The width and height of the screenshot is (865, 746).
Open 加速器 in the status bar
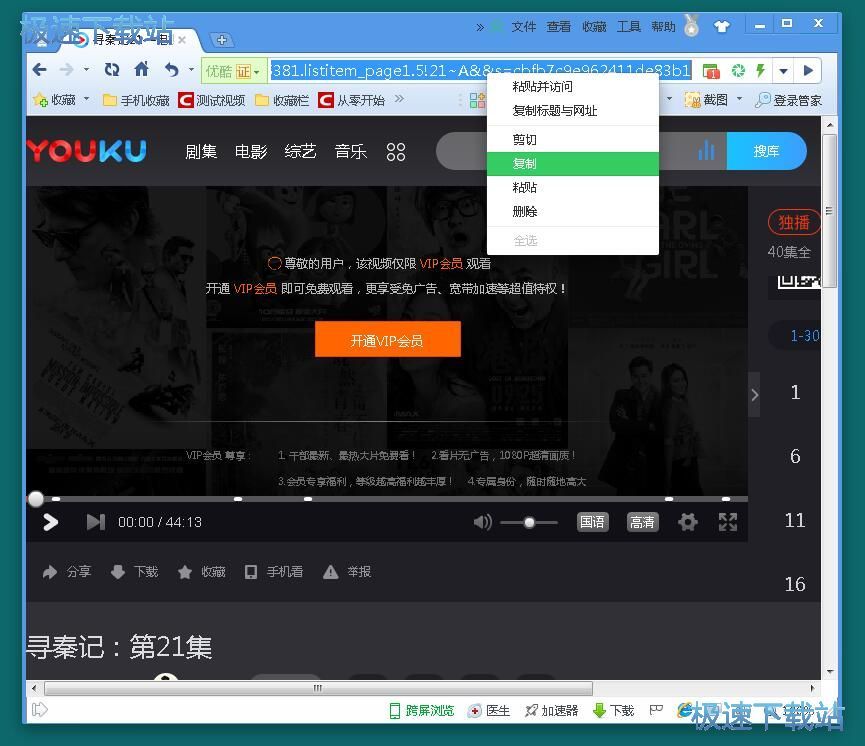click(552, 710)
